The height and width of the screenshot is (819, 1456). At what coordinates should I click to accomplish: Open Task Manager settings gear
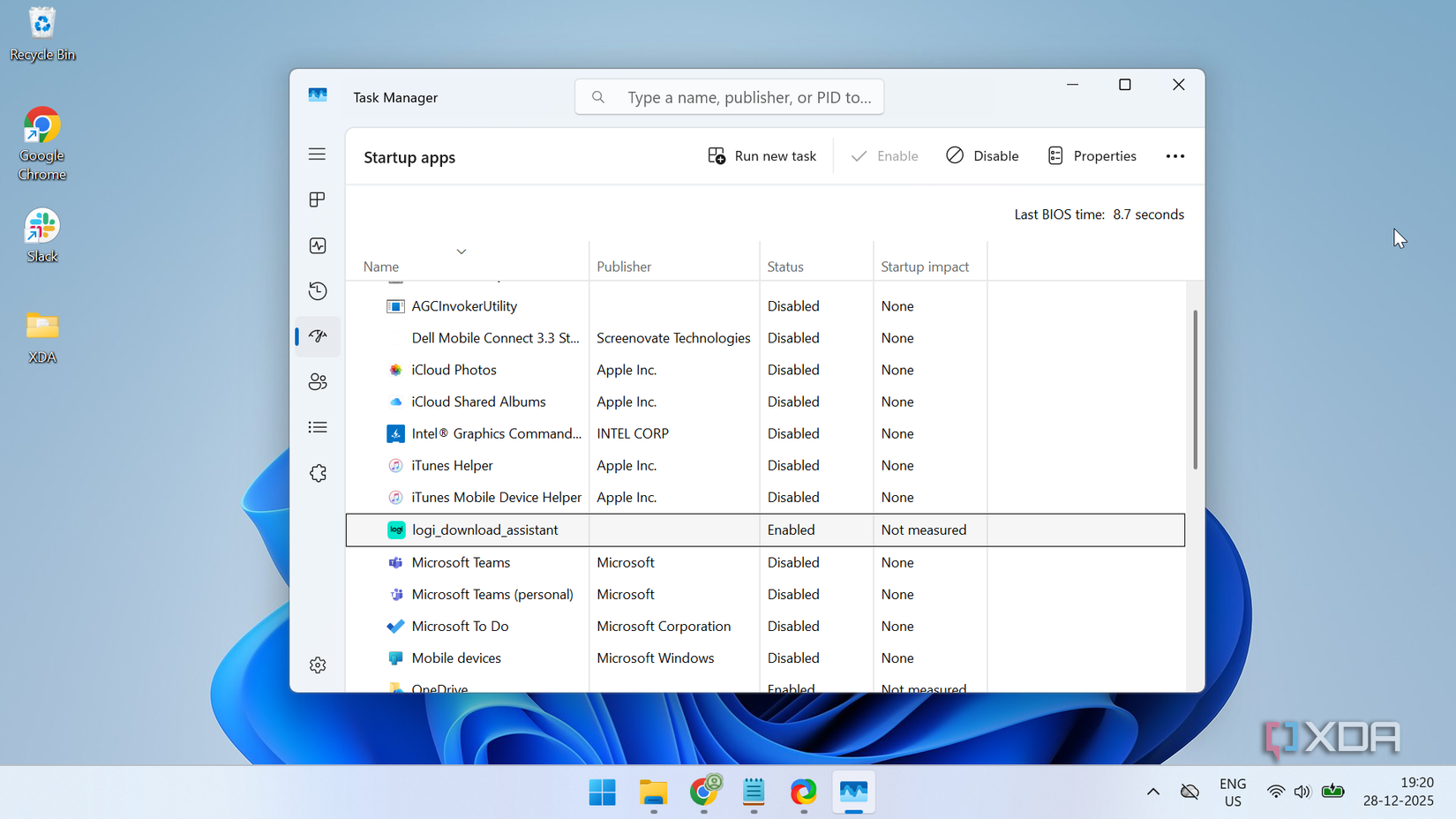click(x=318, y=665)
